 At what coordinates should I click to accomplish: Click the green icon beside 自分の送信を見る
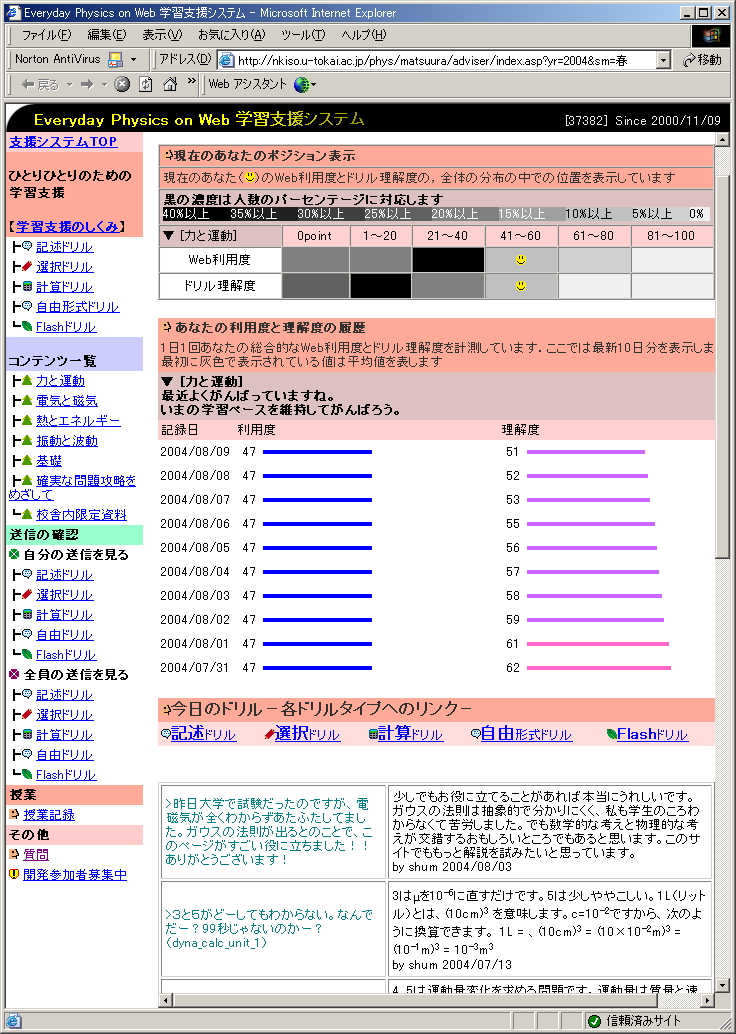15,555
